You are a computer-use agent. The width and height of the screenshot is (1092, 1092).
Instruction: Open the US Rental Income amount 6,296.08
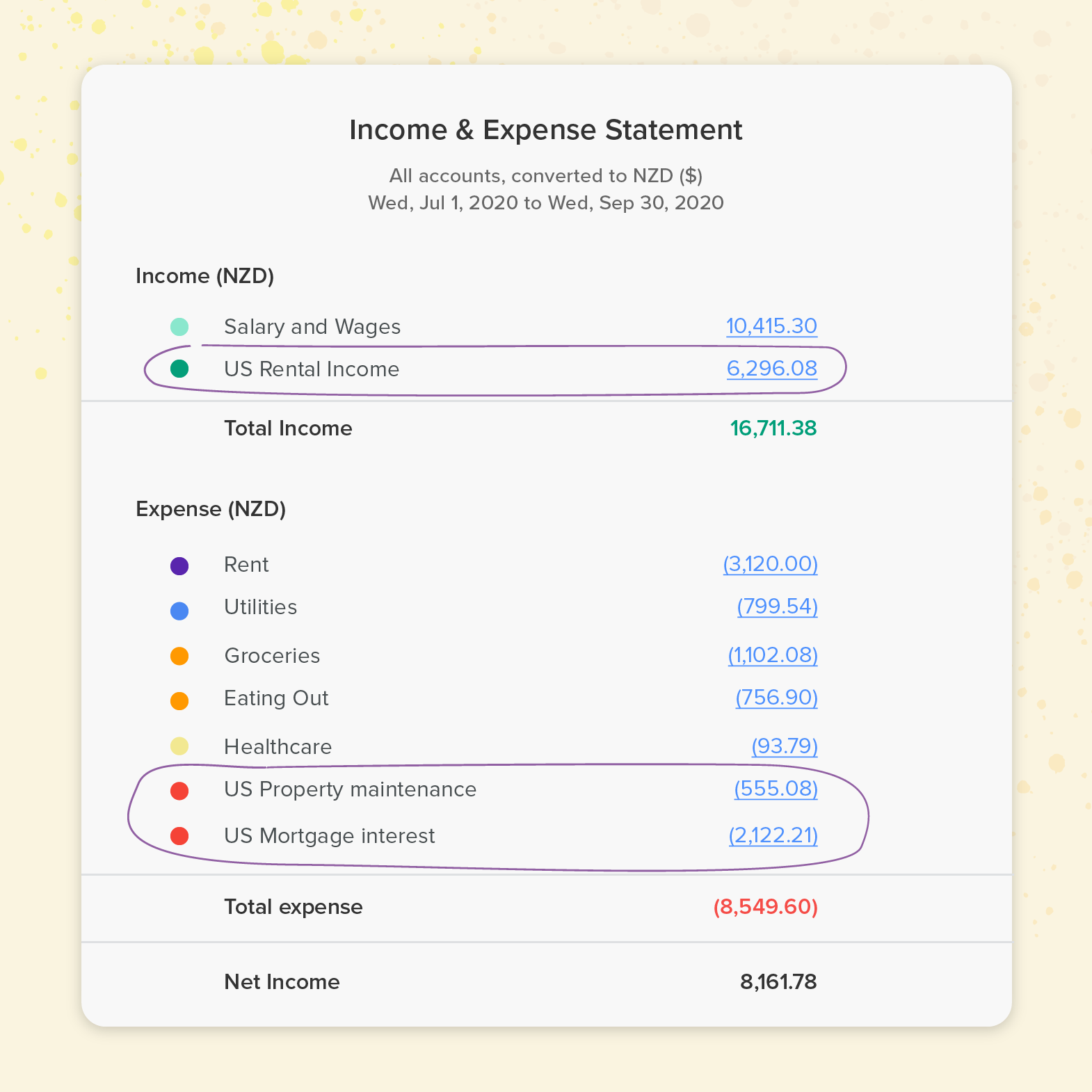pyautogui.click(x=772, y=369)
